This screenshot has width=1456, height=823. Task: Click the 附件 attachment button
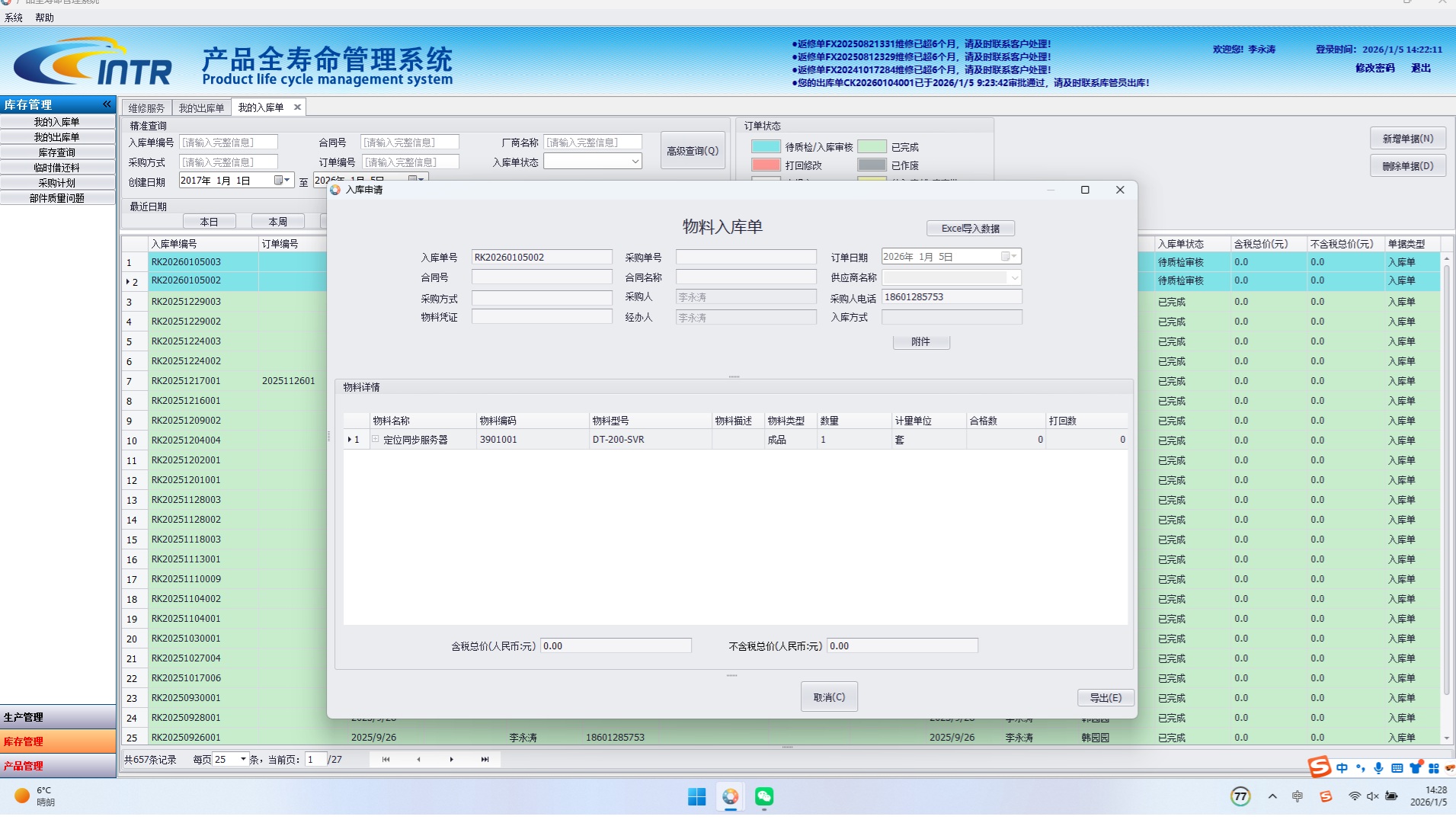click(x=920, y=342)
